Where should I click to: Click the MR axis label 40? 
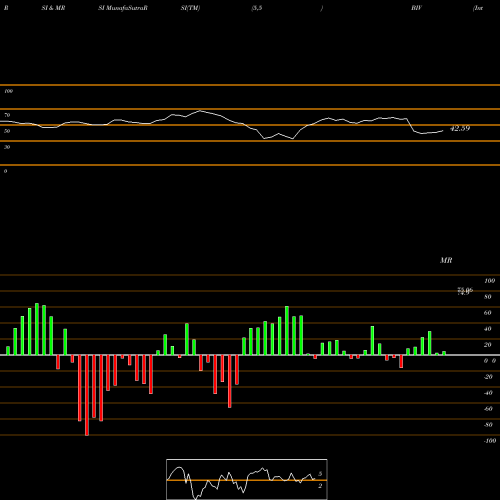pyautogui.click(x=488, y=329)
